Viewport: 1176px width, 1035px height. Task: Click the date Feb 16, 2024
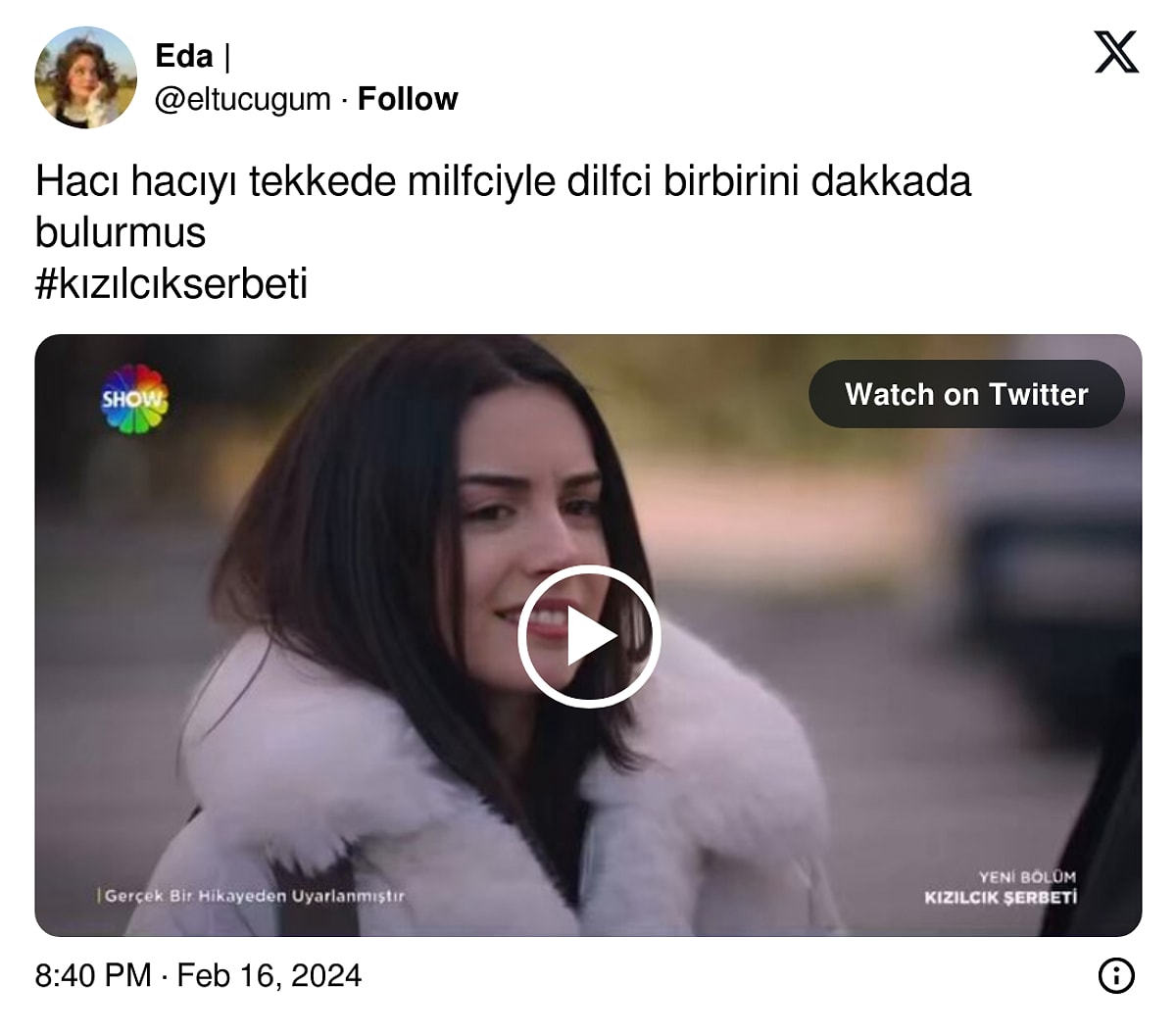point(269,975)
